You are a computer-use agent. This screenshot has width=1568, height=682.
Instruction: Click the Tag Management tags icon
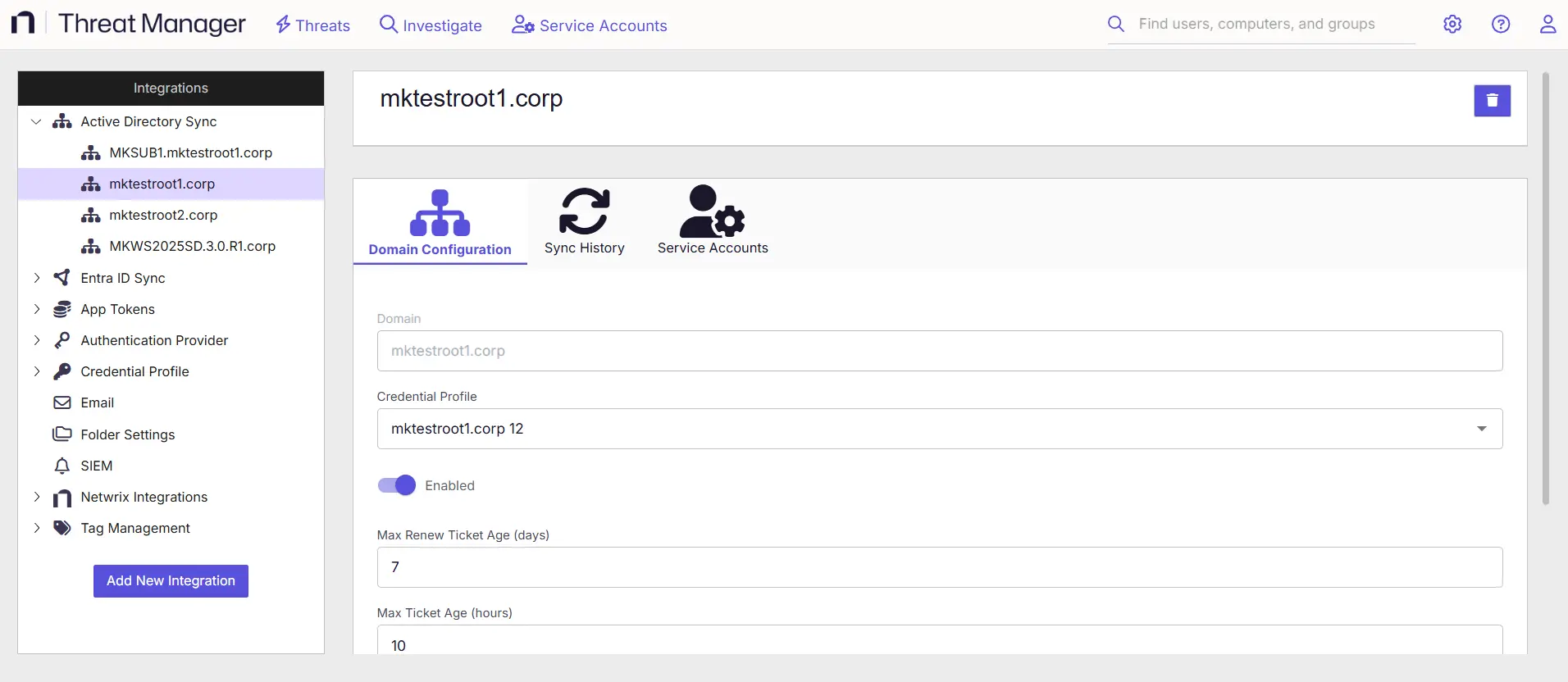(62, 528)
